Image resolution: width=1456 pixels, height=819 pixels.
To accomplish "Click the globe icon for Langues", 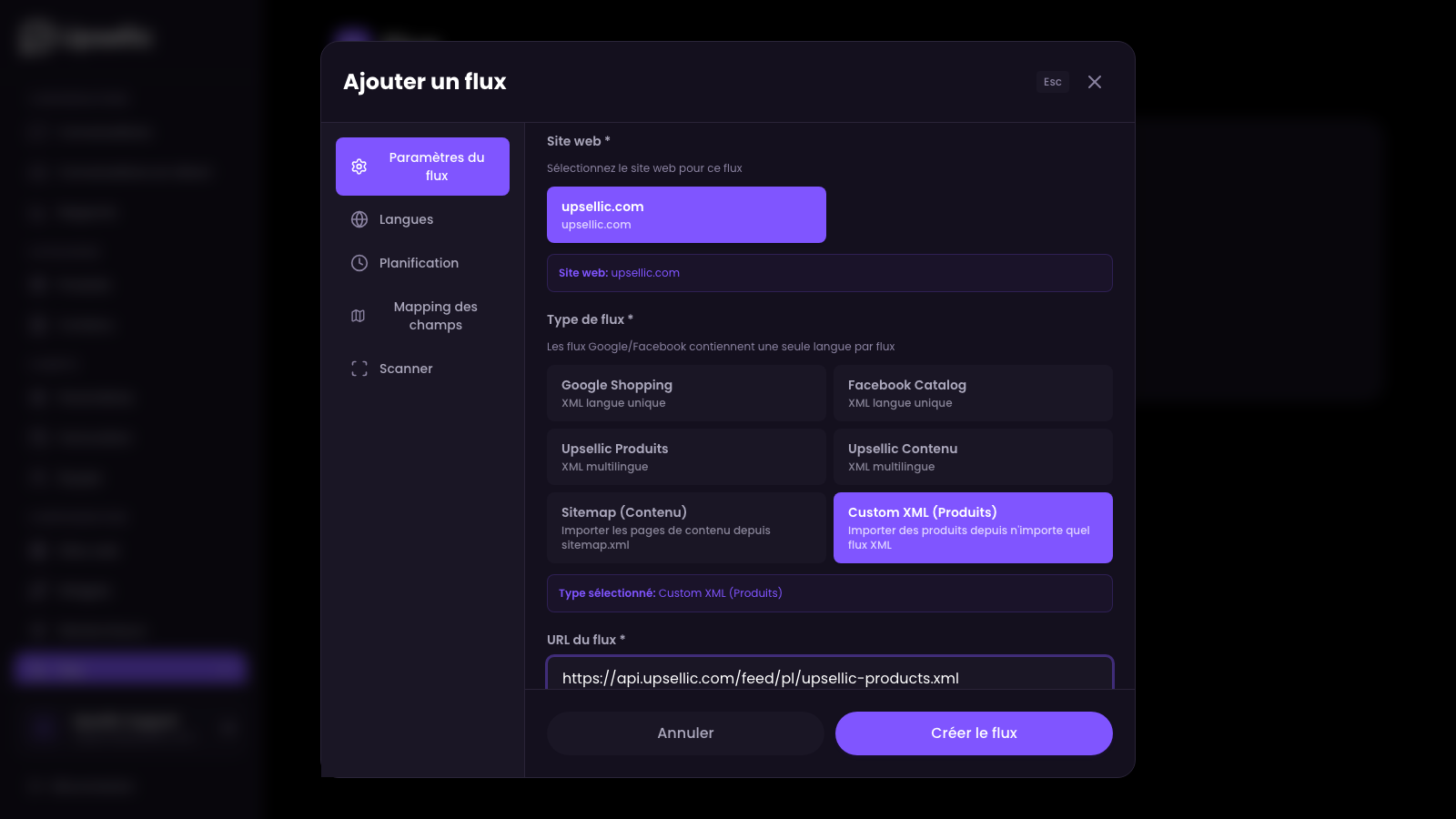I will coord(359,219).
